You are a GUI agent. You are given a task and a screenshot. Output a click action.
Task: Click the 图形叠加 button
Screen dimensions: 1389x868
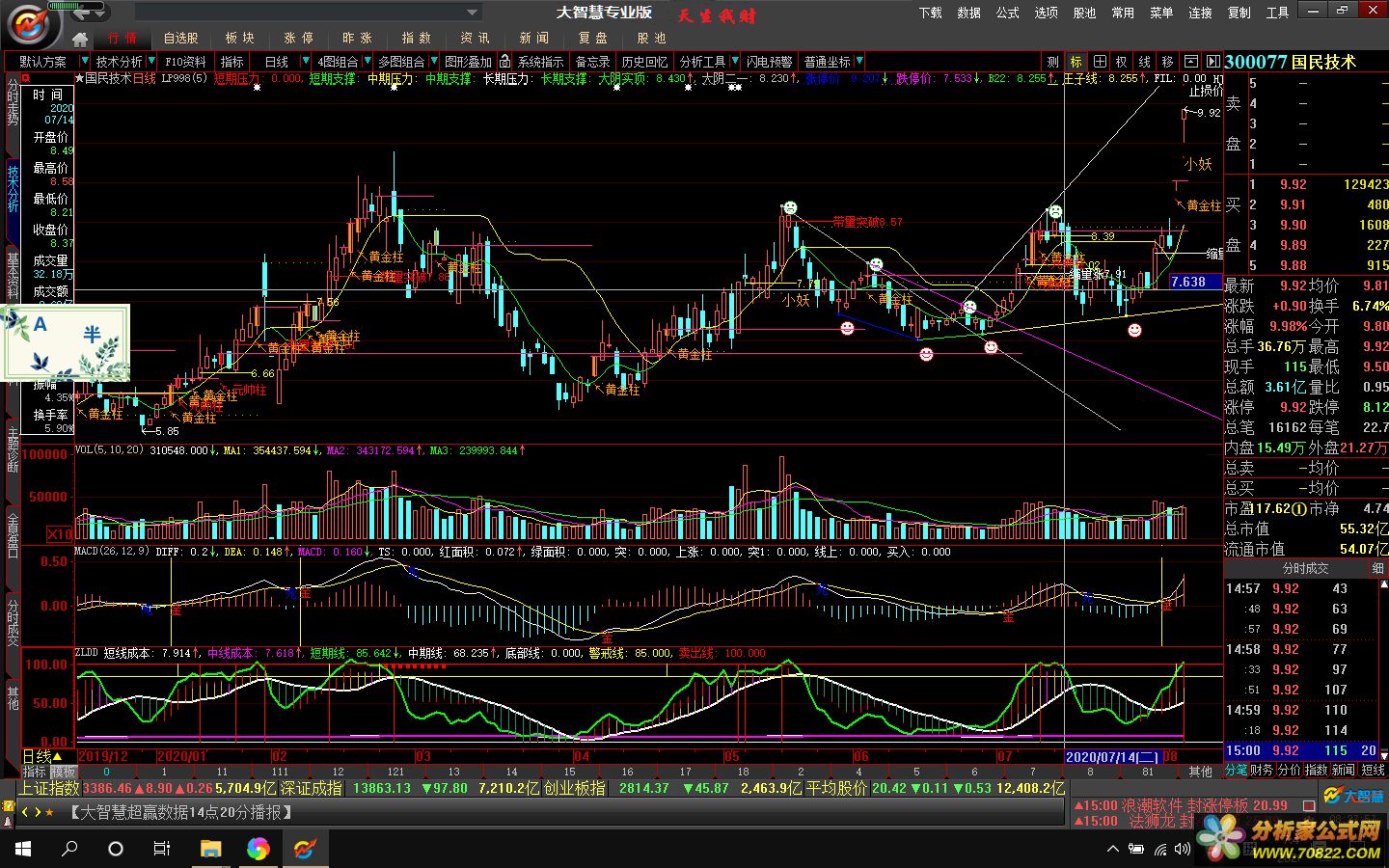[468, 61]
